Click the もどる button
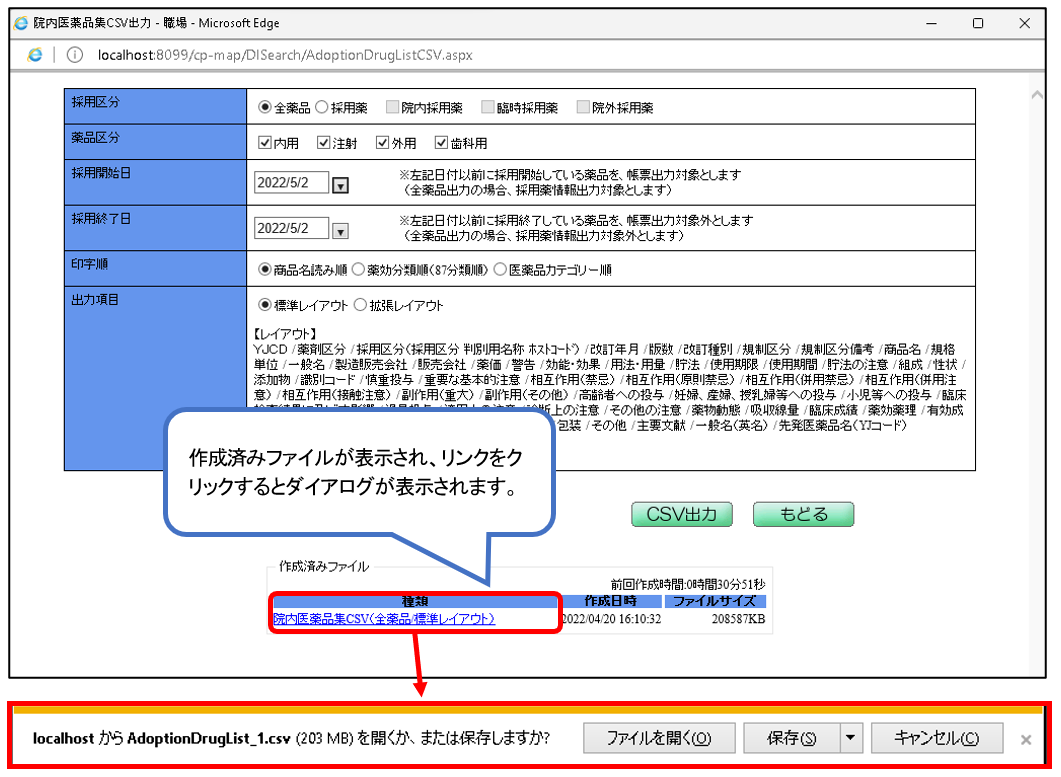The width and height of the screenshot is (1061, 777). [x=803, y=514]
